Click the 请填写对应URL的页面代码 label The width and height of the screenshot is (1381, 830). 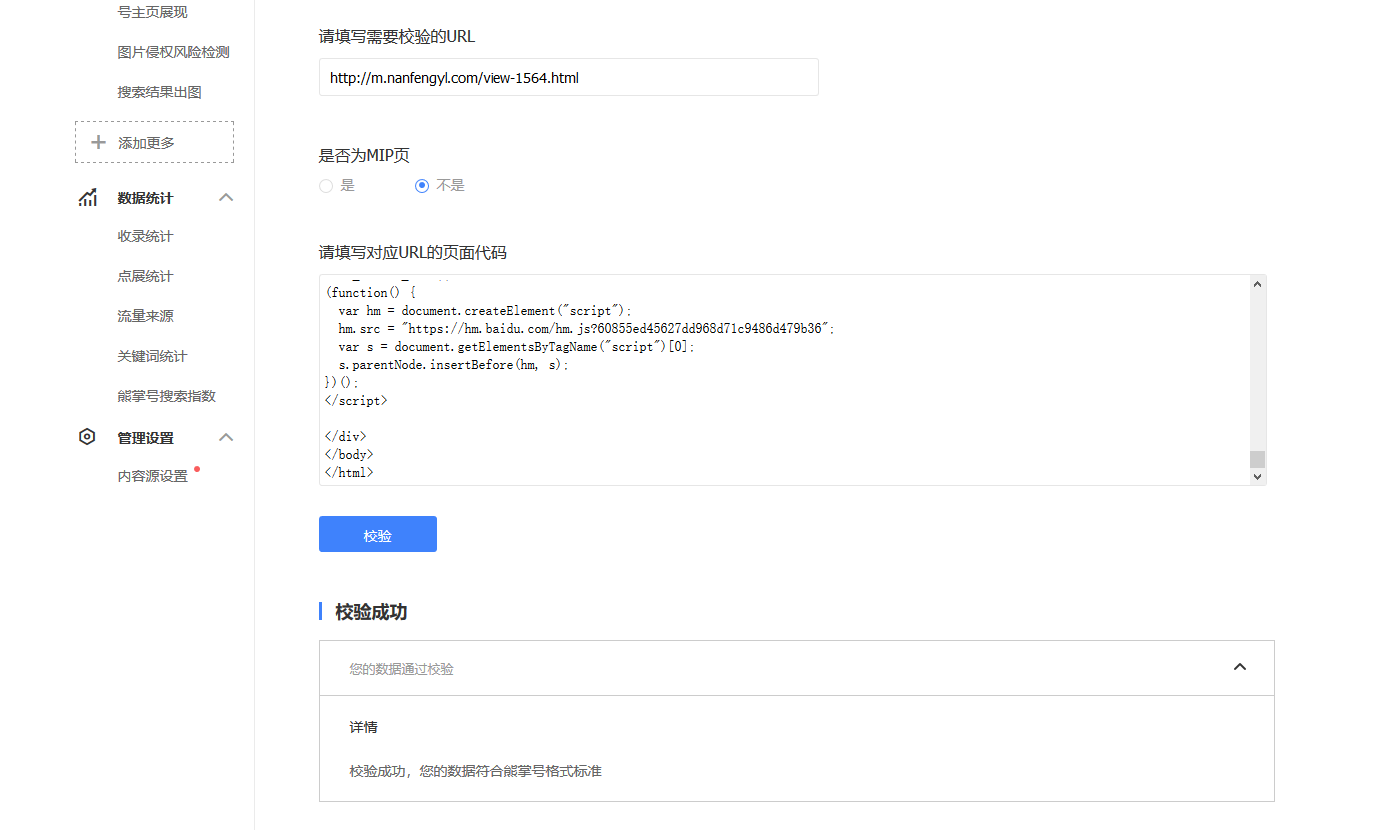413,252
